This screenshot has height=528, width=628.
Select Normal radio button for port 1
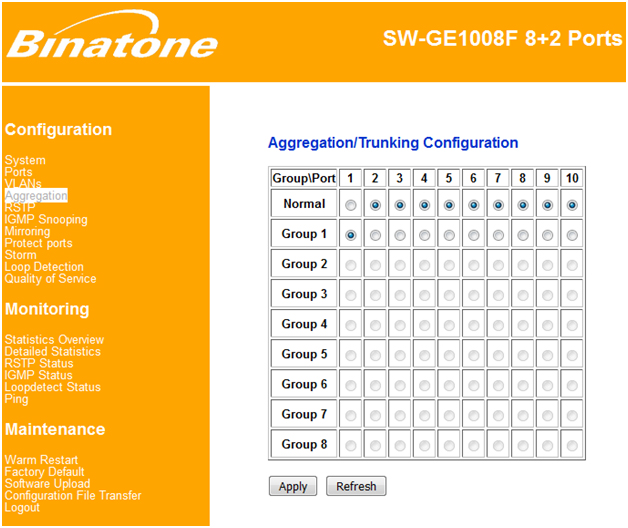point(351,205)
